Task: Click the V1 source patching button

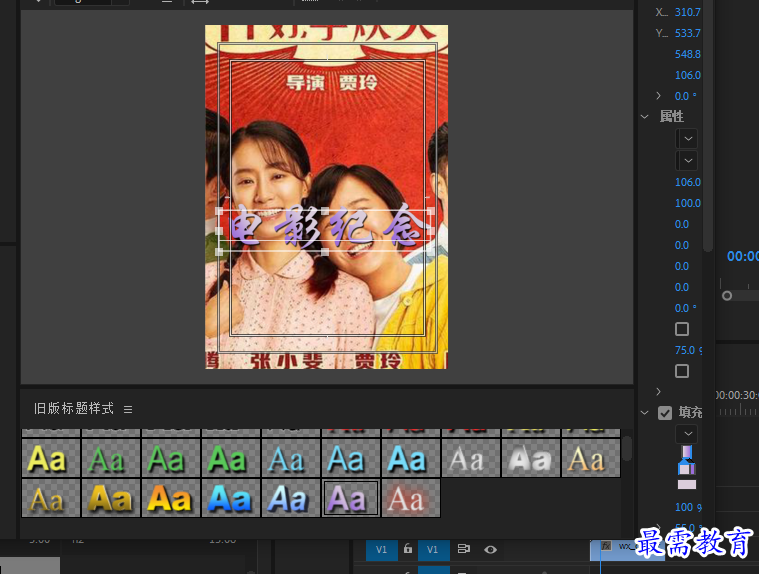Action: (381, 550)
